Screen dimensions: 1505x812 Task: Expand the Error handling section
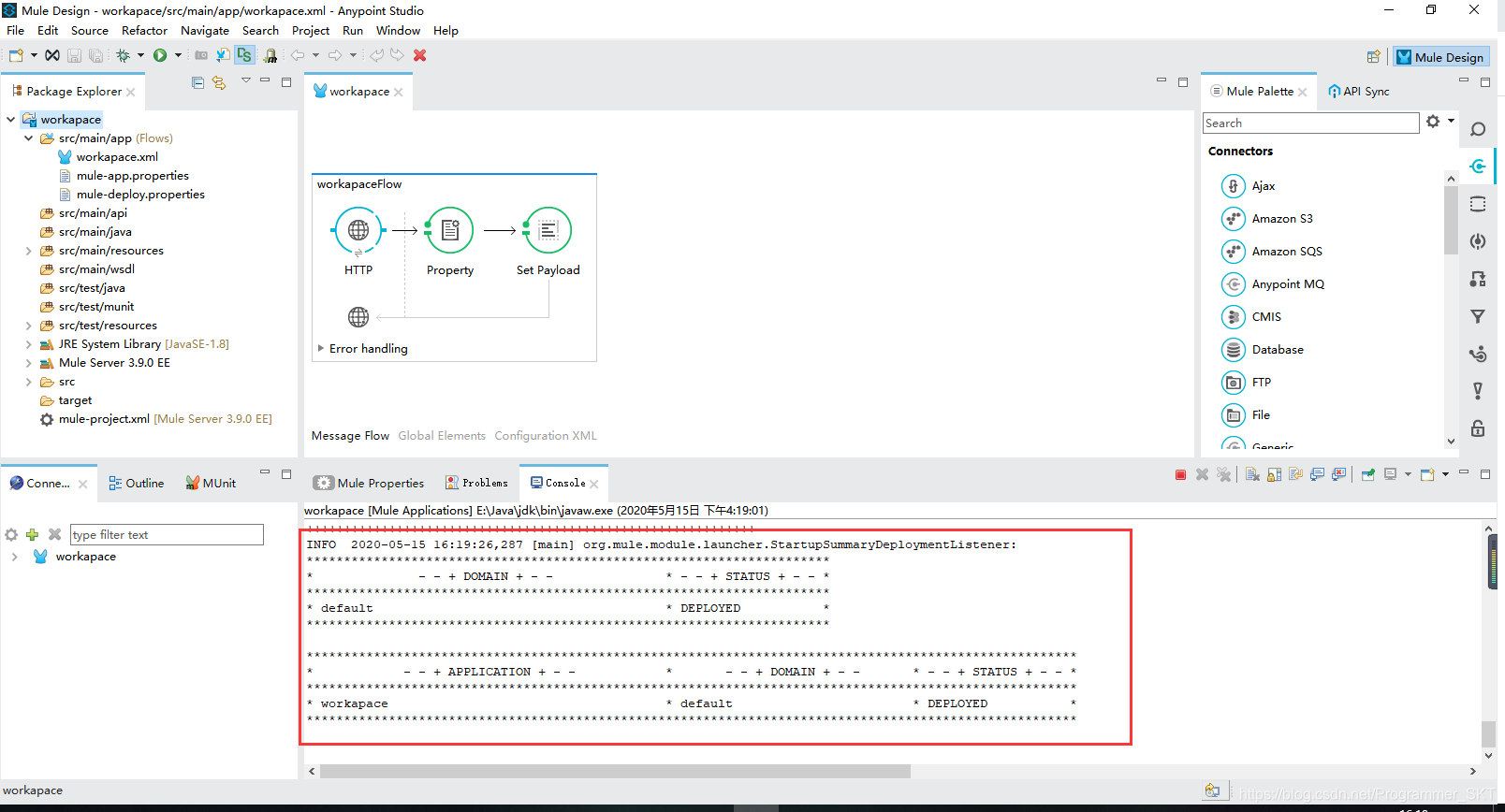[x=321, y=348]
